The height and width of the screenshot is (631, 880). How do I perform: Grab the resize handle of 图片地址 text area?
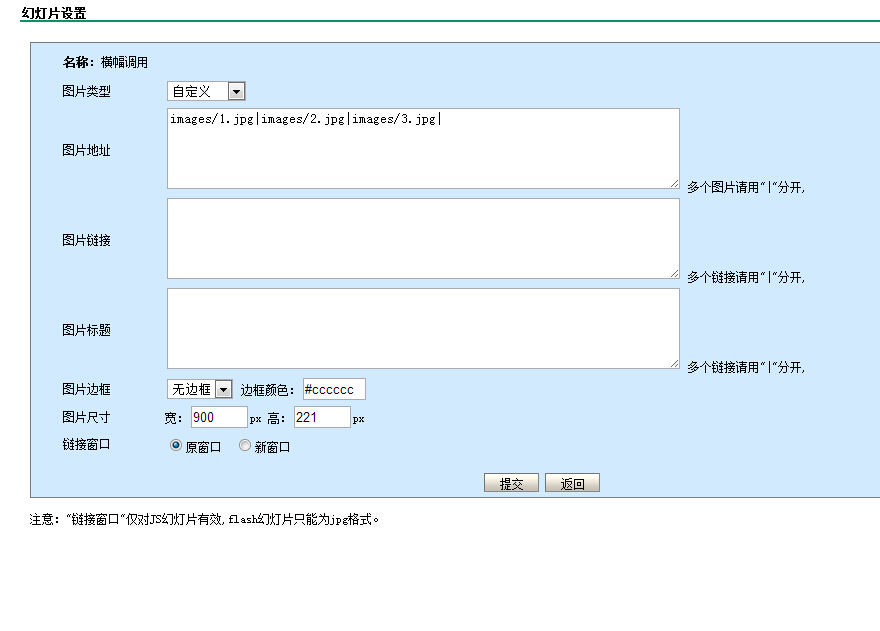(x=674, y=183)
